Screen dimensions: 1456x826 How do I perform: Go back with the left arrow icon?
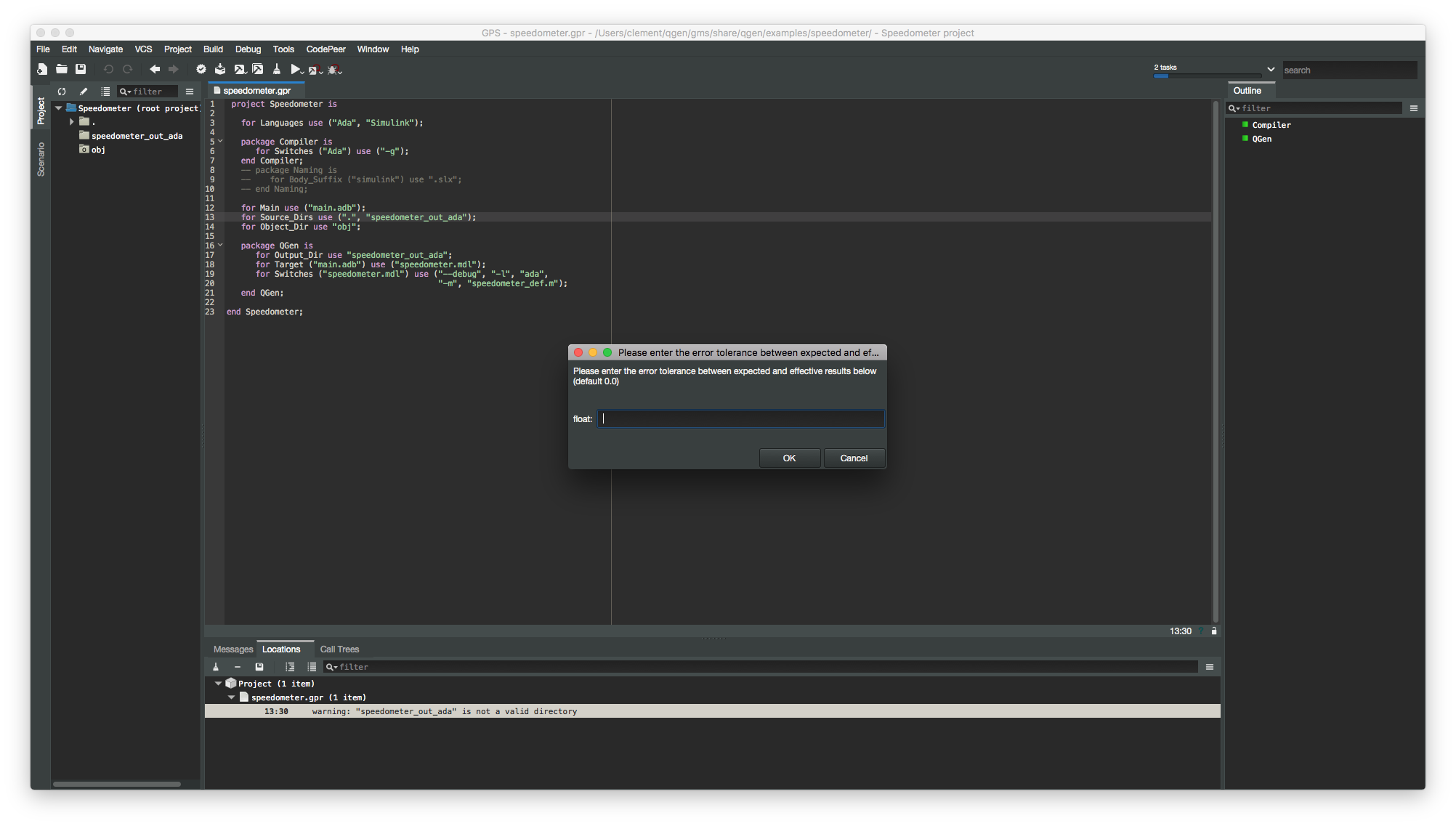(155, 69)
